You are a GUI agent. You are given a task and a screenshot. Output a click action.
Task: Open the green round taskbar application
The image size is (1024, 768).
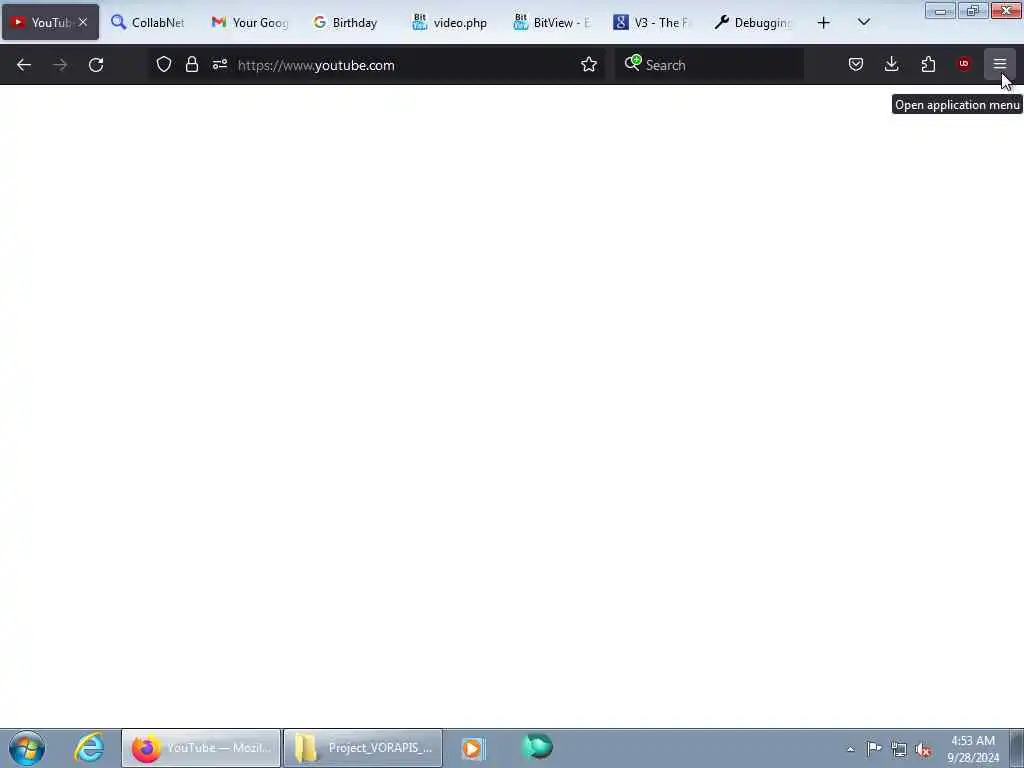click(537, 747)
